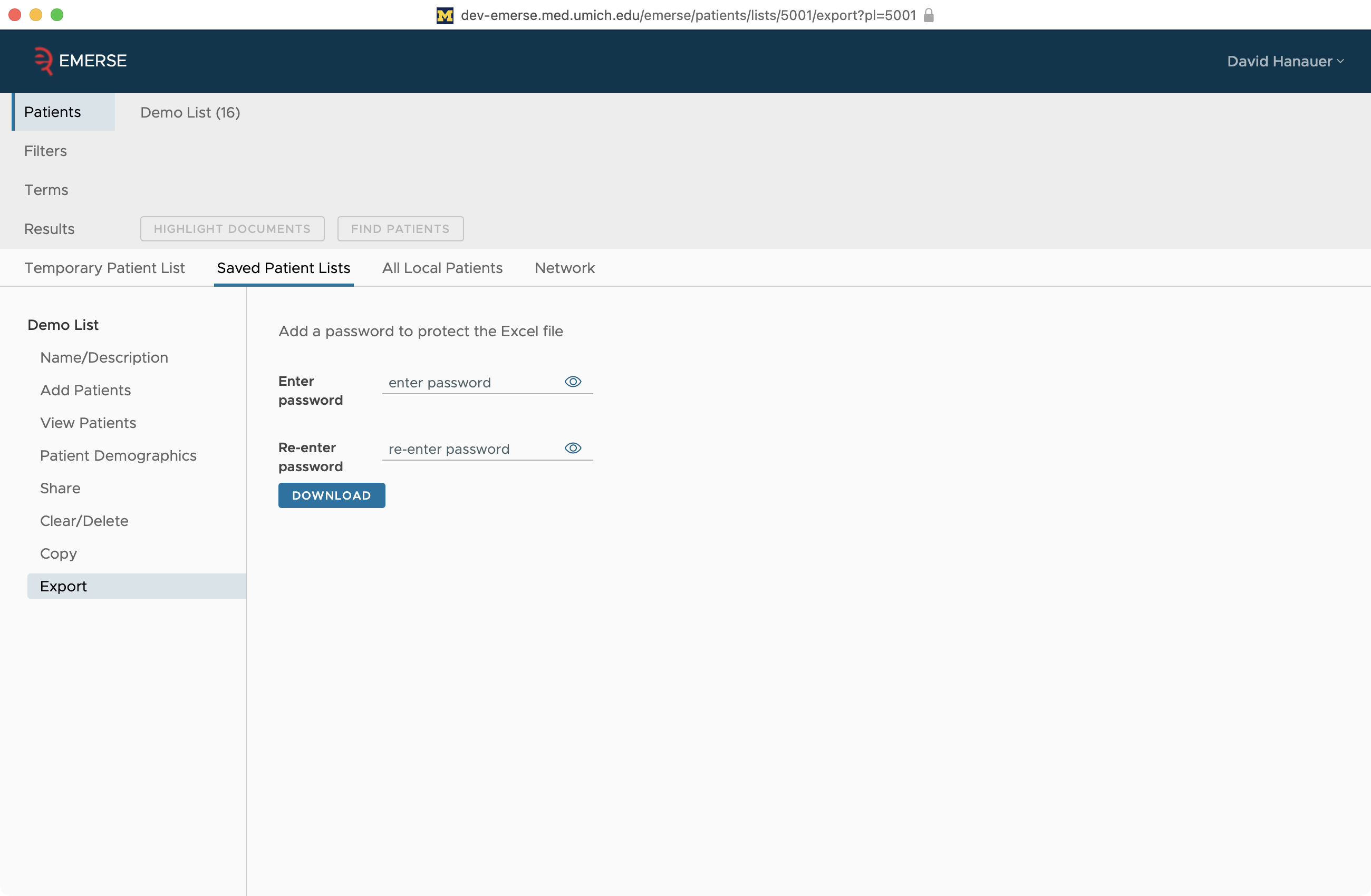Click the Highlight Documents button
The image size is (1371, 896).
coord(232,229)
